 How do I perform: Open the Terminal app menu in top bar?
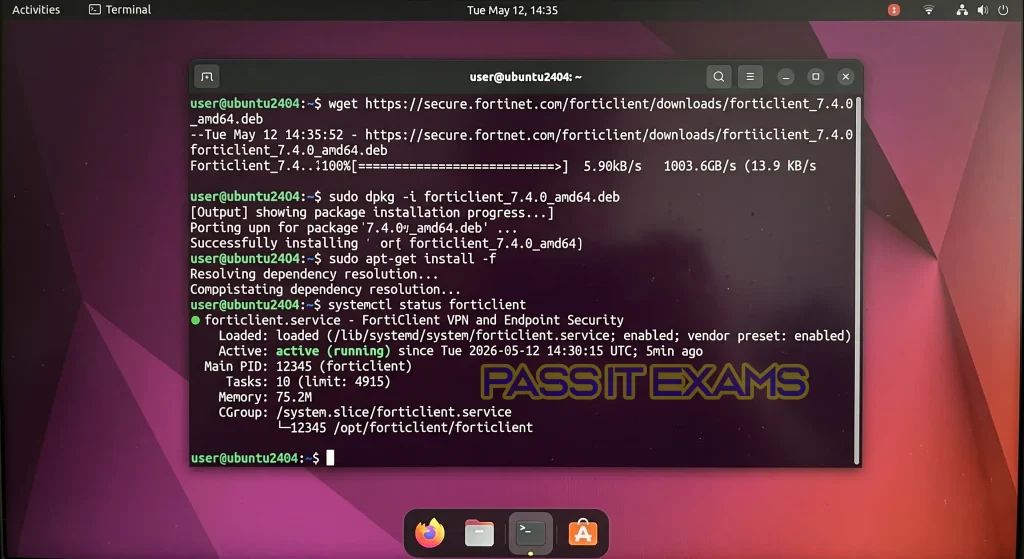(x=120, y=10)
